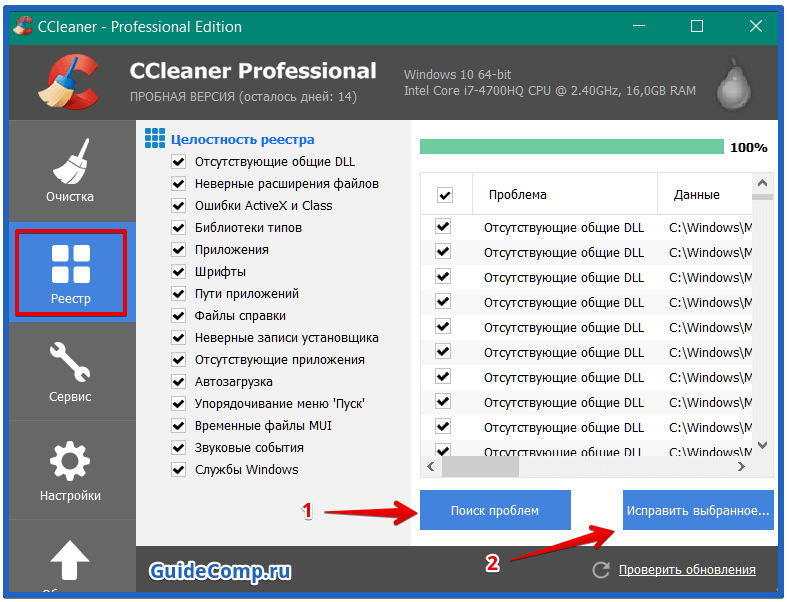Toggle the Автозагрузка checkbox
789x602 pixels.
pos(178,382)
